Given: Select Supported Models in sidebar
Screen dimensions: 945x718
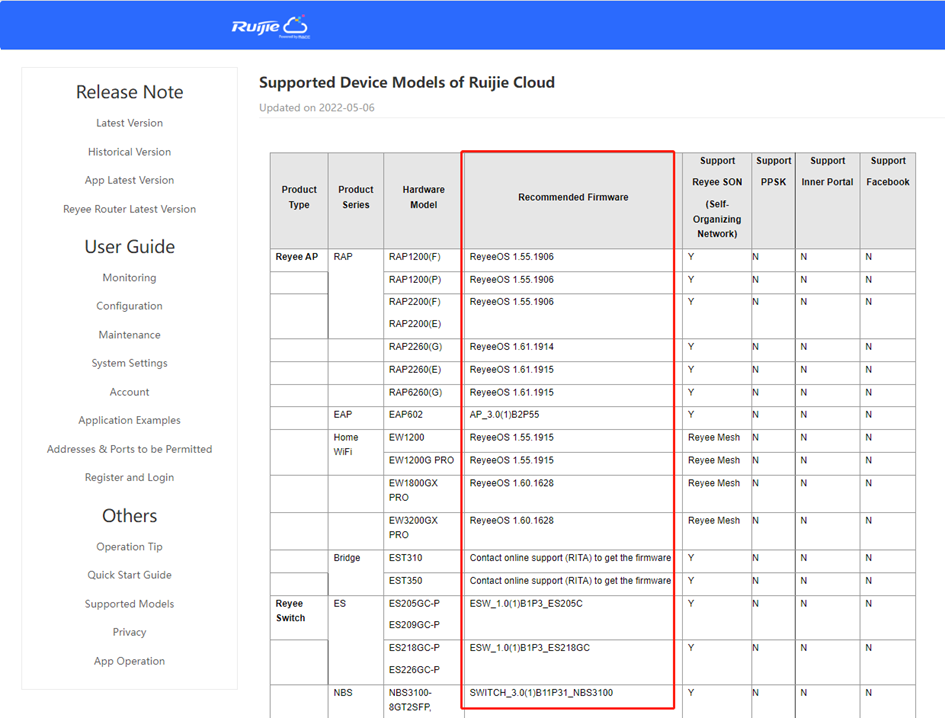Looking at the screenshot, I should [130, 604].
